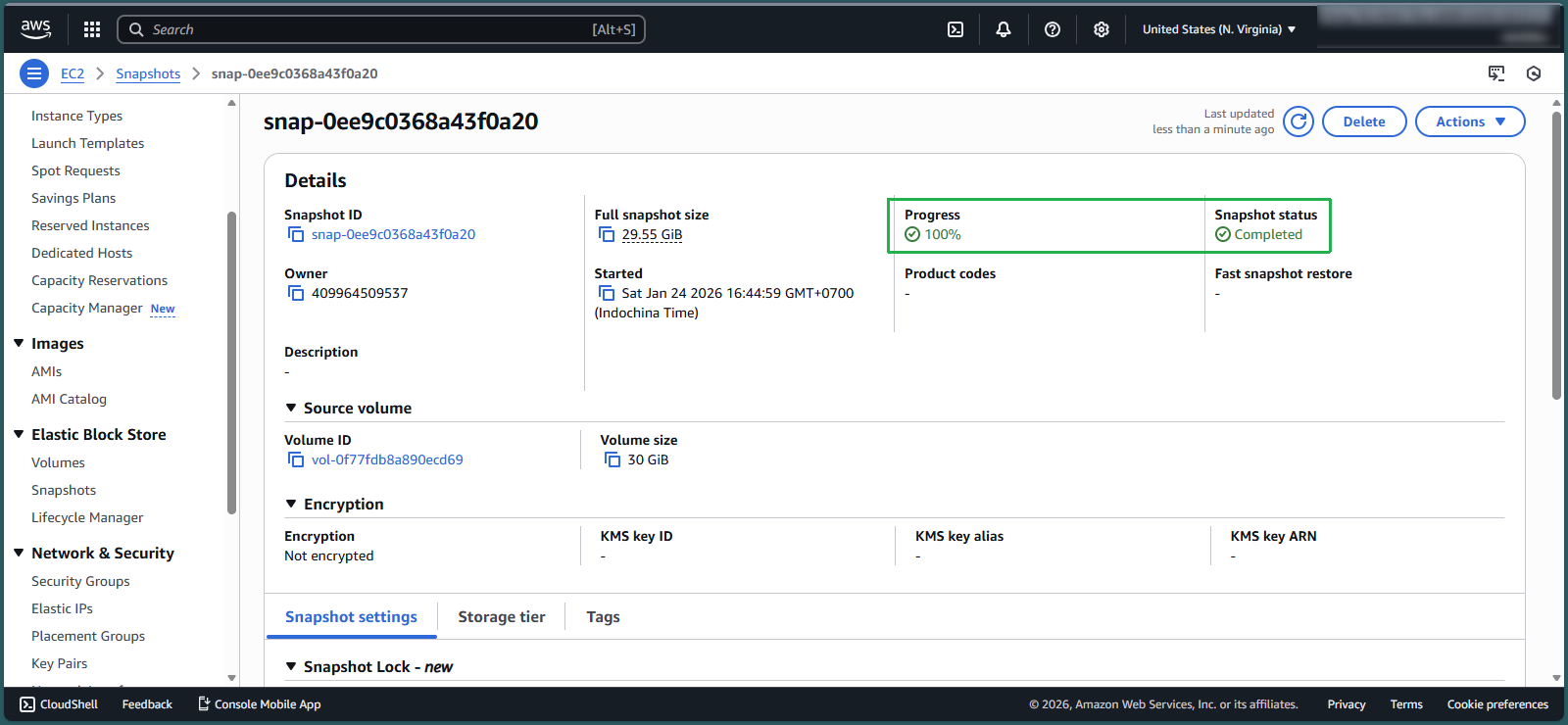Open Terms link in footer
The width and height of the screenshot is (1568, 725).
coord(1406,704)
